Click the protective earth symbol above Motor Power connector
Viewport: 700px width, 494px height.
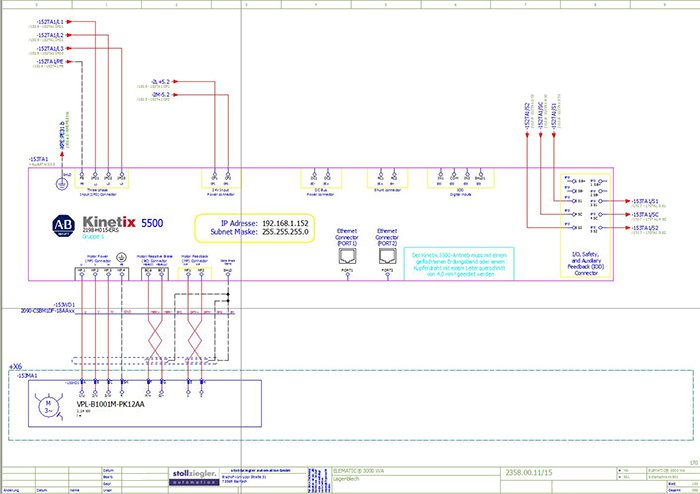[121, 257]
